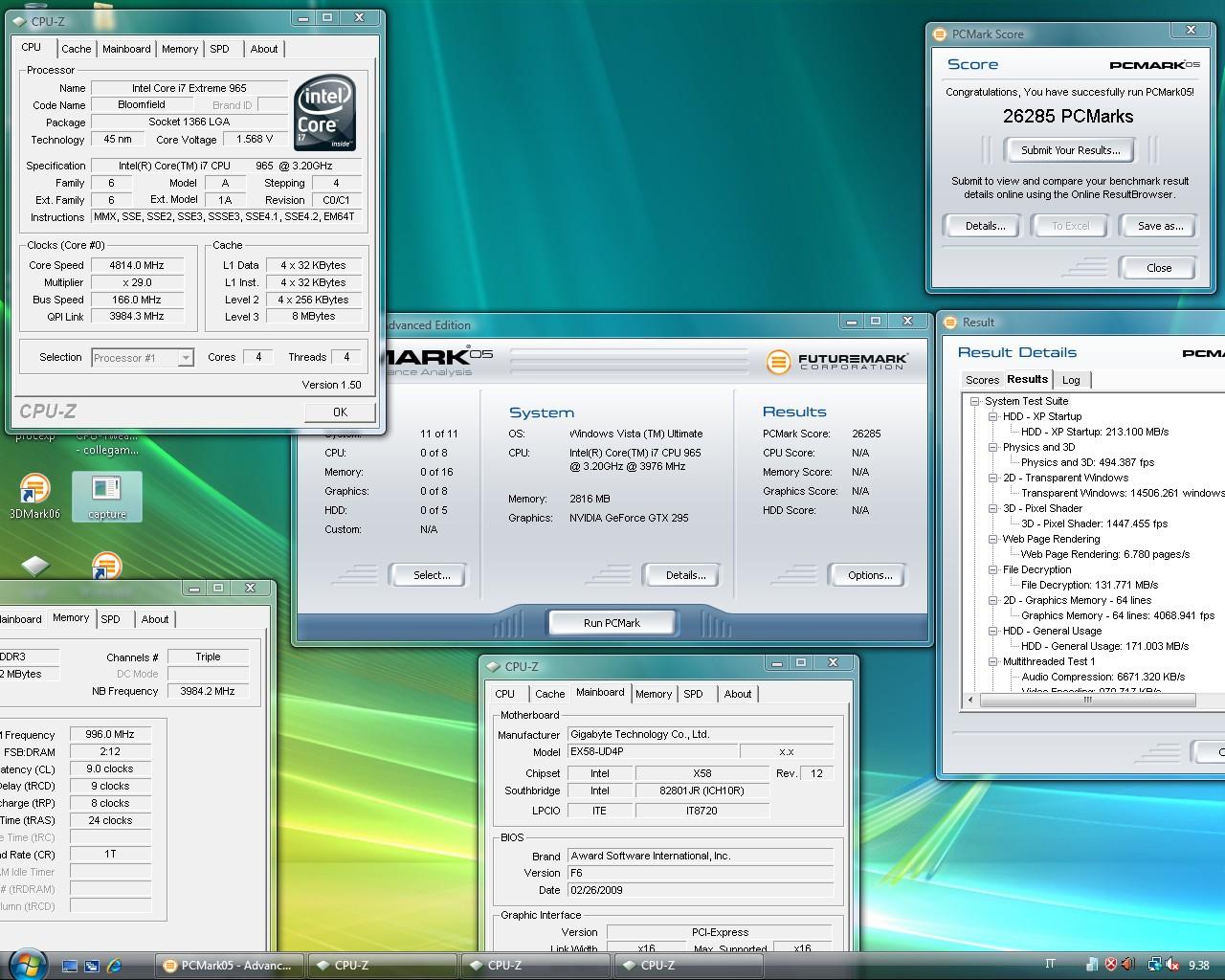Select 'File Decryption: 131.771 MB/s' row
This screenshot has height=980, width=1225.
point(1089,585)
